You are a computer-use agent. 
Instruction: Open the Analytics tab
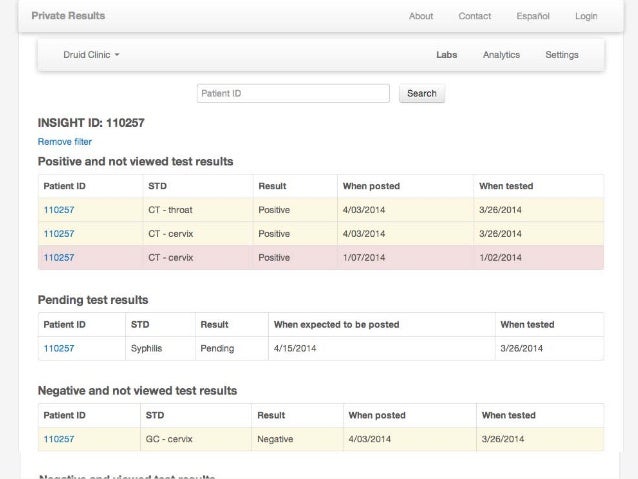pos(501,55)
